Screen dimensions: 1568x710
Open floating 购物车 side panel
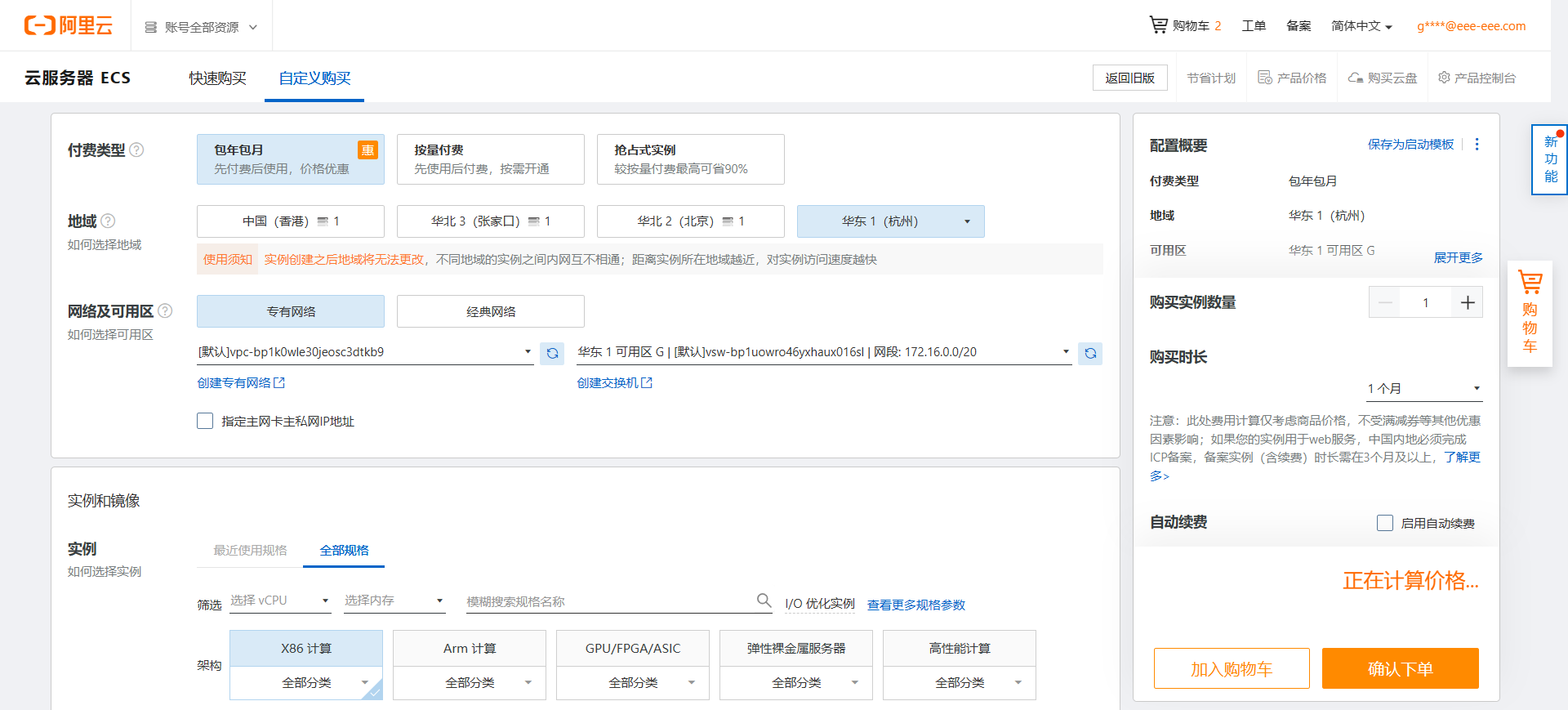1529,314
